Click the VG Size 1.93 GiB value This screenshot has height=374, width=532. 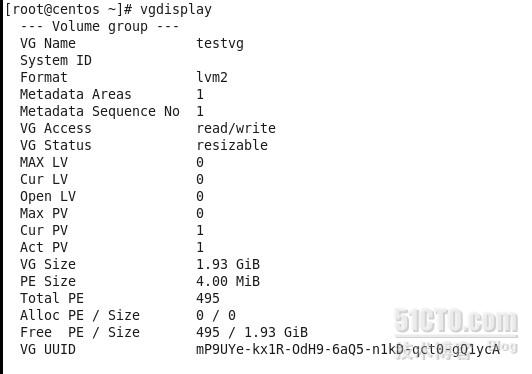click(228, 264)
